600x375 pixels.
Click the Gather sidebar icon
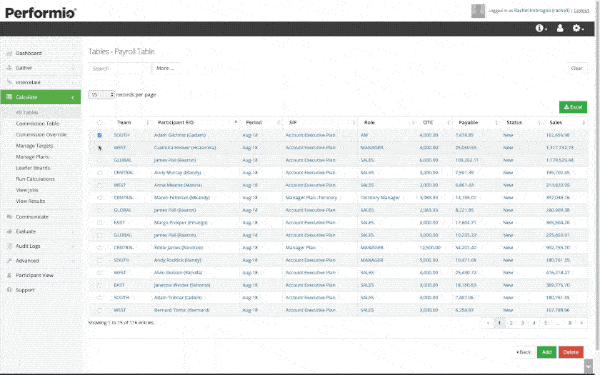10,68
